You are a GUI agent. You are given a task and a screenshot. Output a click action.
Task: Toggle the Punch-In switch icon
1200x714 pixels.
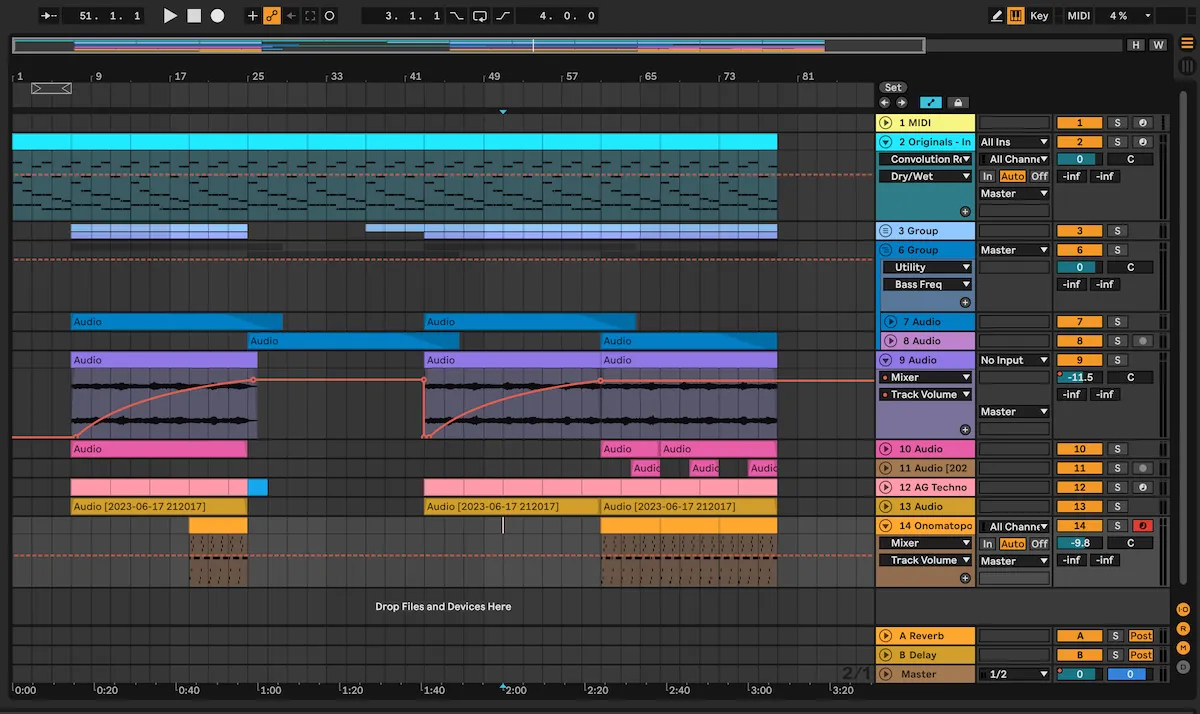pos(456,16)
